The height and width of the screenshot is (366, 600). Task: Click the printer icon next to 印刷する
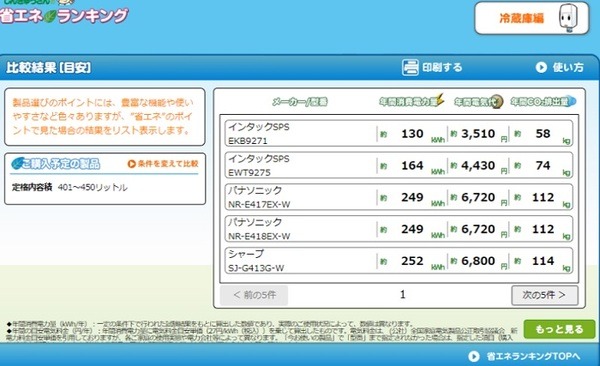[410, 67]
